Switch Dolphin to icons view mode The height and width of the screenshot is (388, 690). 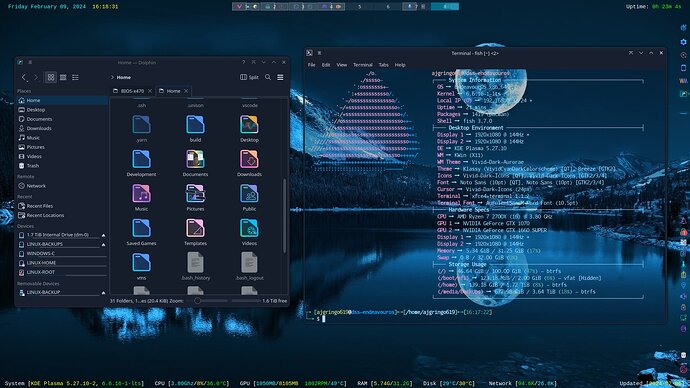click(51, 77)
